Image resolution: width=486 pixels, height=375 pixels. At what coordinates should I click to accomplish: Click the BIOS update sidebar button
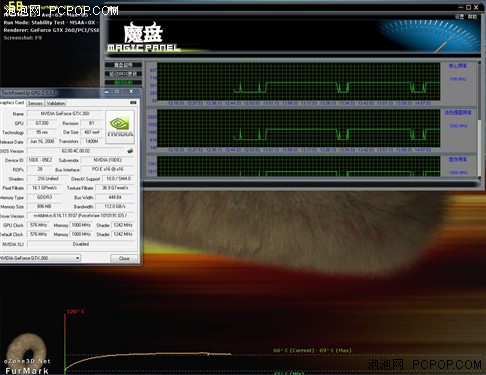[x=123, y=74]
